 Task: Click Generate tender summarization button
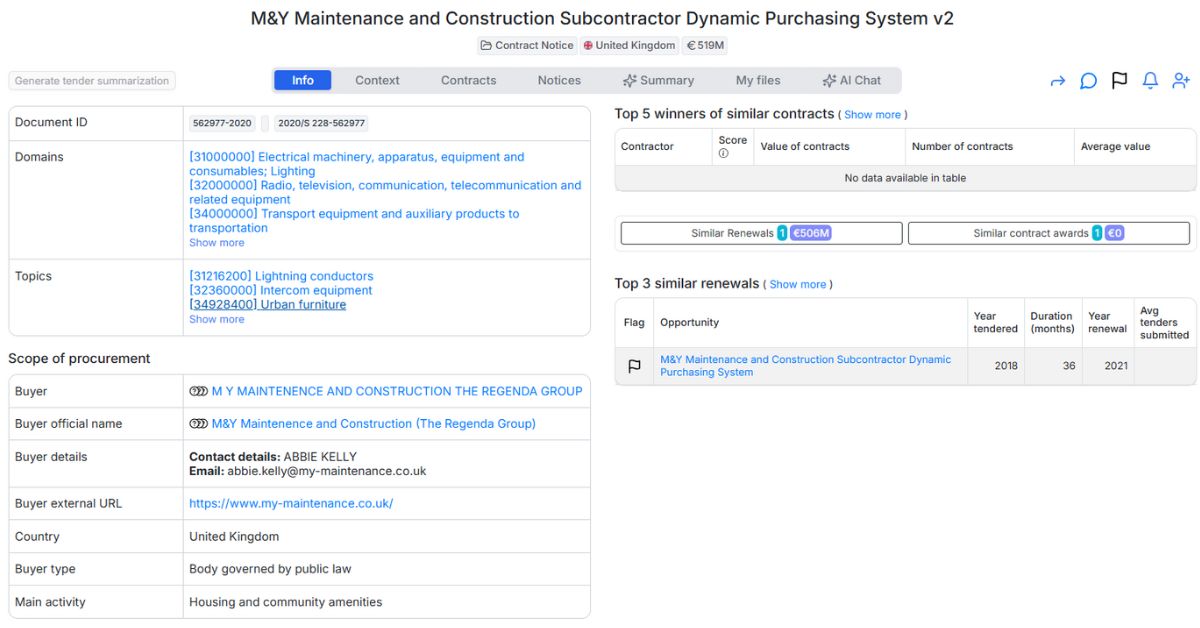tap(92, 81)
